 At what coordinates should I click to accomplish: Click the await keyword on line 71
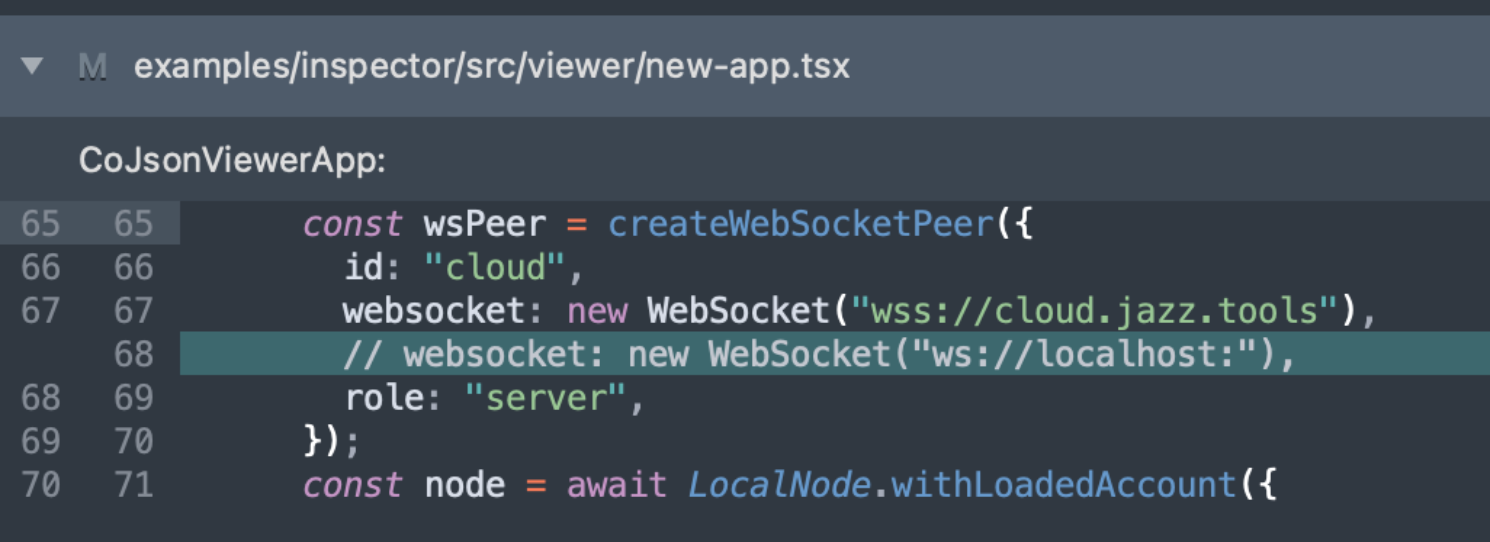tap(617, 486)
